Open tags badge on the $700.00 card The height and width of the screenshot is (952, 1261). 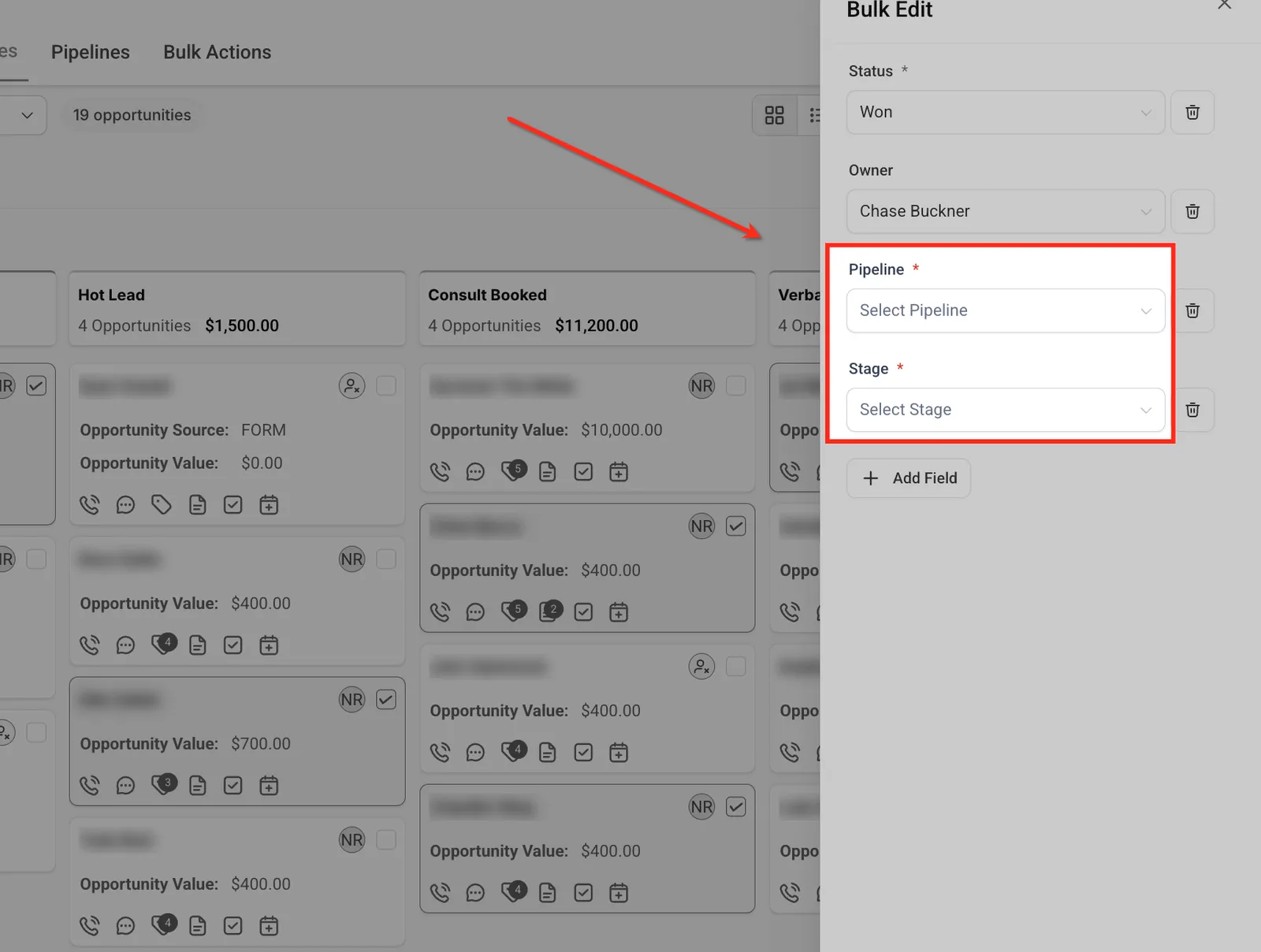click(x=164, y=783)
